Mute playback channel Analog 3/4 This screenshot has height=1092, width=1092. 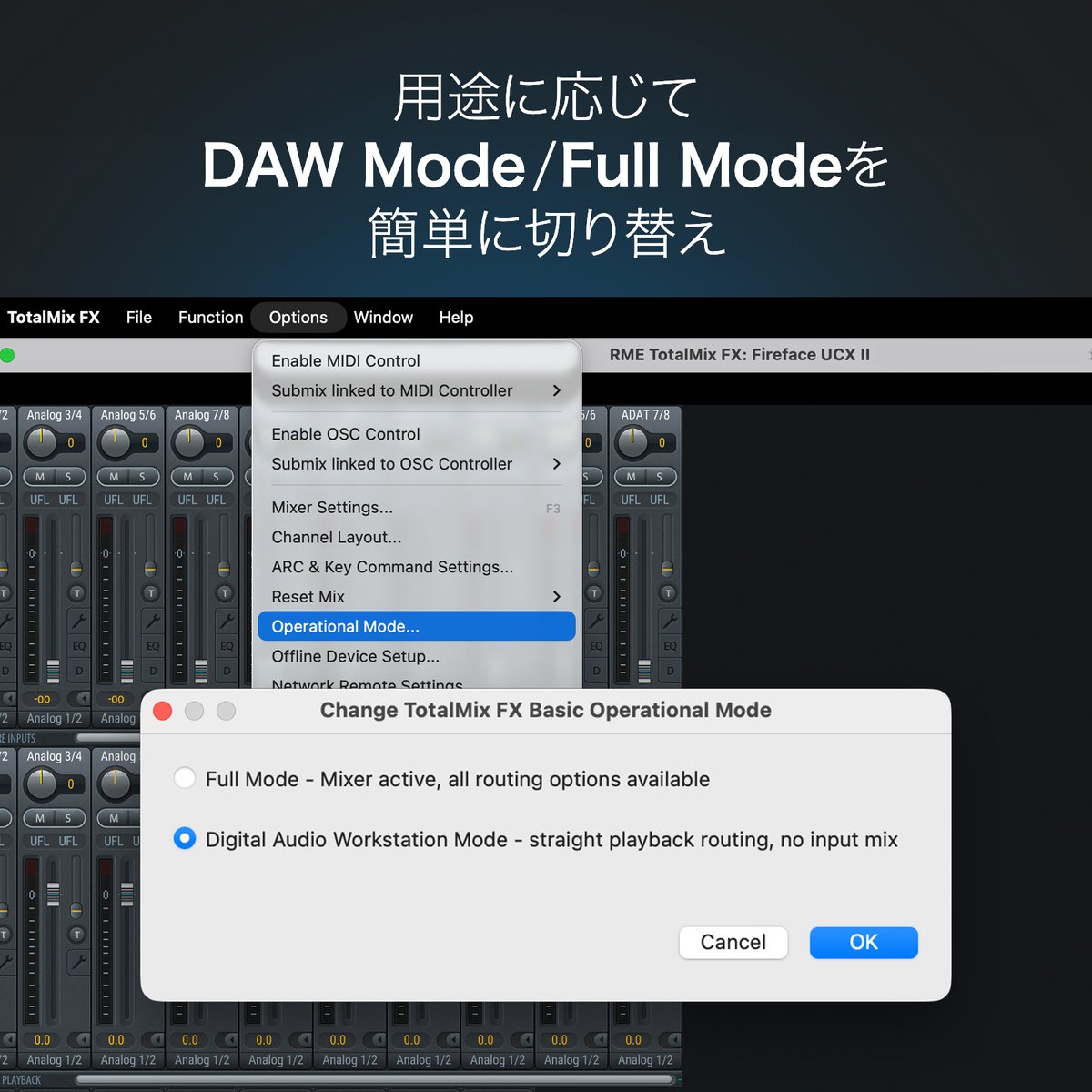tap(40, 818)
